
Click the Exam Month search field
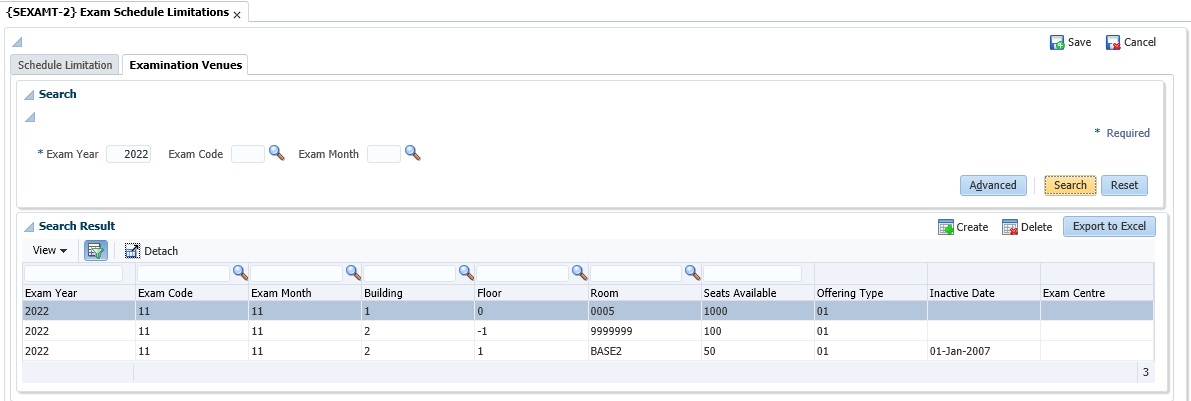click(x=384, y=154)
